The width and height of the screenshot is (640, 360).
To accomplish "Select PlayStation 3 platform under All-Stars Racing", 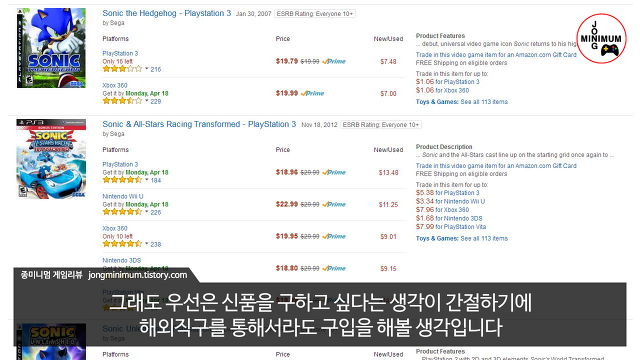I will [x=120, y=164].
